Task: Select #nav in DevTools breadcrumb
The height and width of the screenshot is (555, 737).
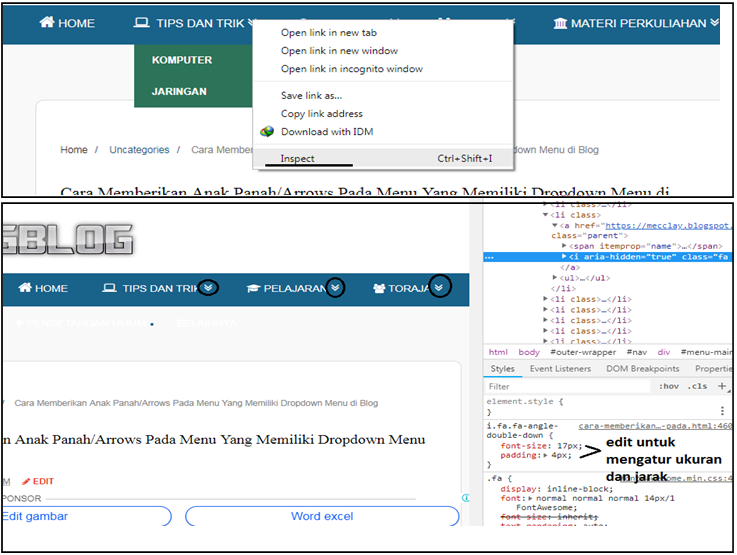Action: [636, 352]
